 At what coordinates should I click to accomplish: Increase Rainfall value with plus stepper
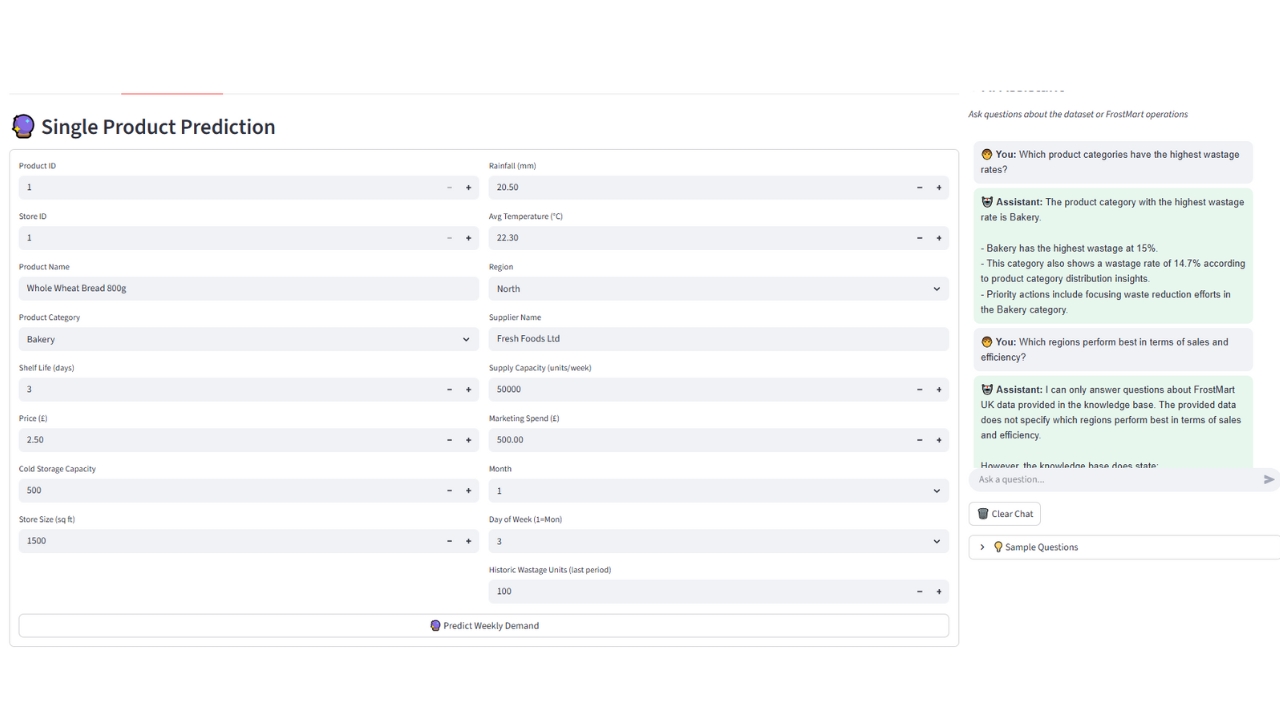tap(938, 188)
